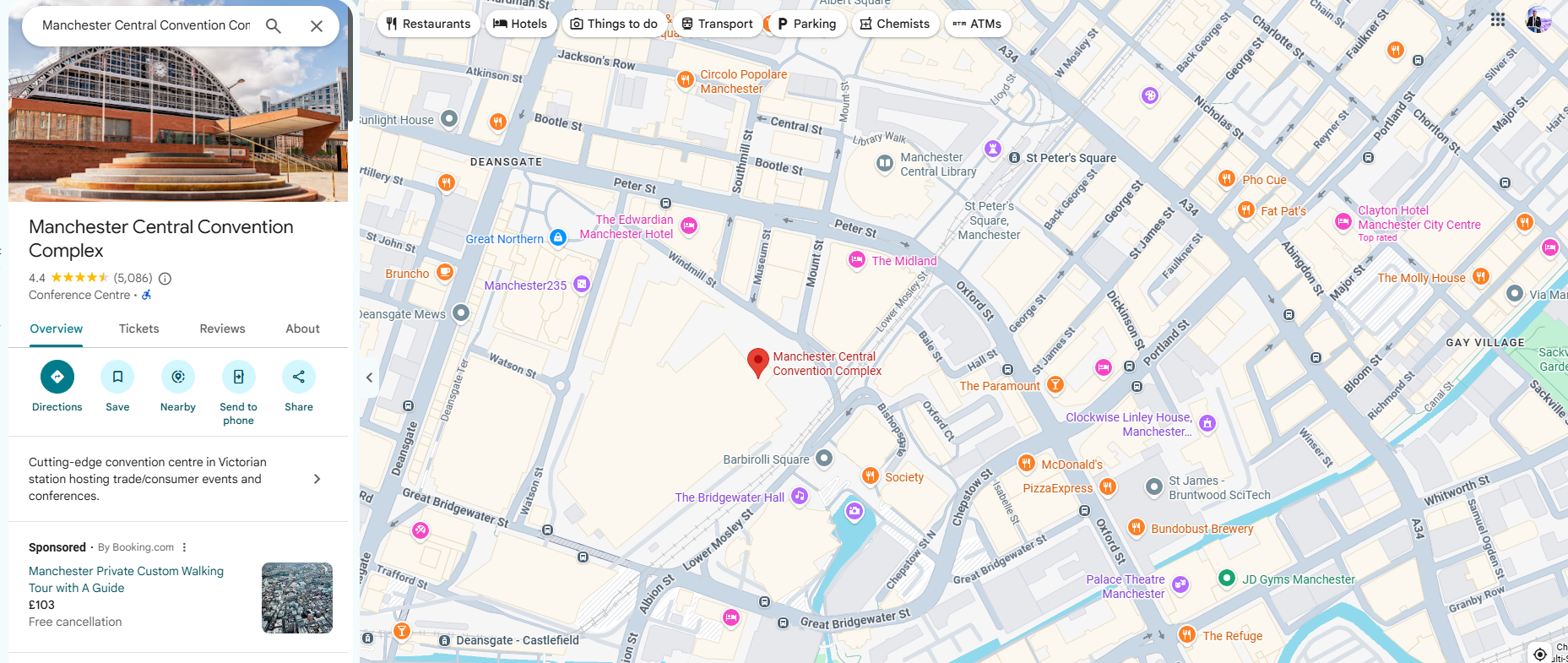Switch to the Reviews tab

(x=223, y=329)
